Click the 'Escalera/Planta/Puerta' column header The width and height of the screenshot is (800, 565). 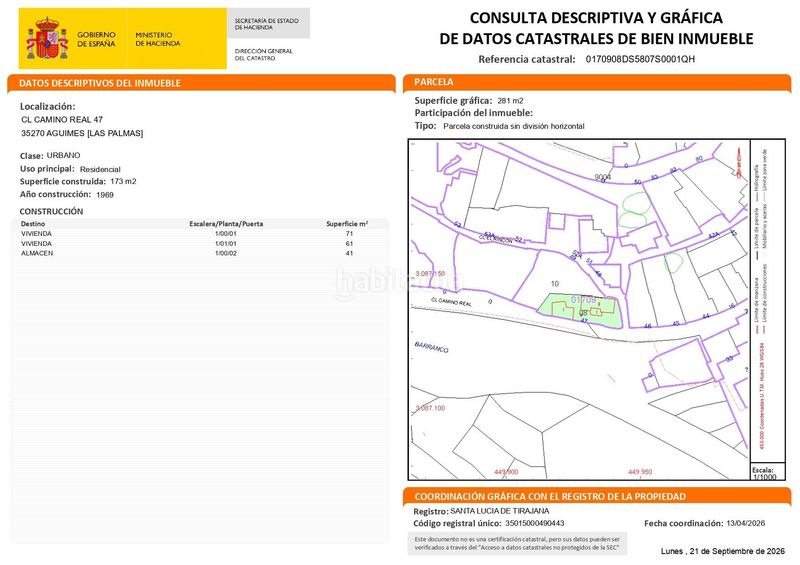(226, 224)
